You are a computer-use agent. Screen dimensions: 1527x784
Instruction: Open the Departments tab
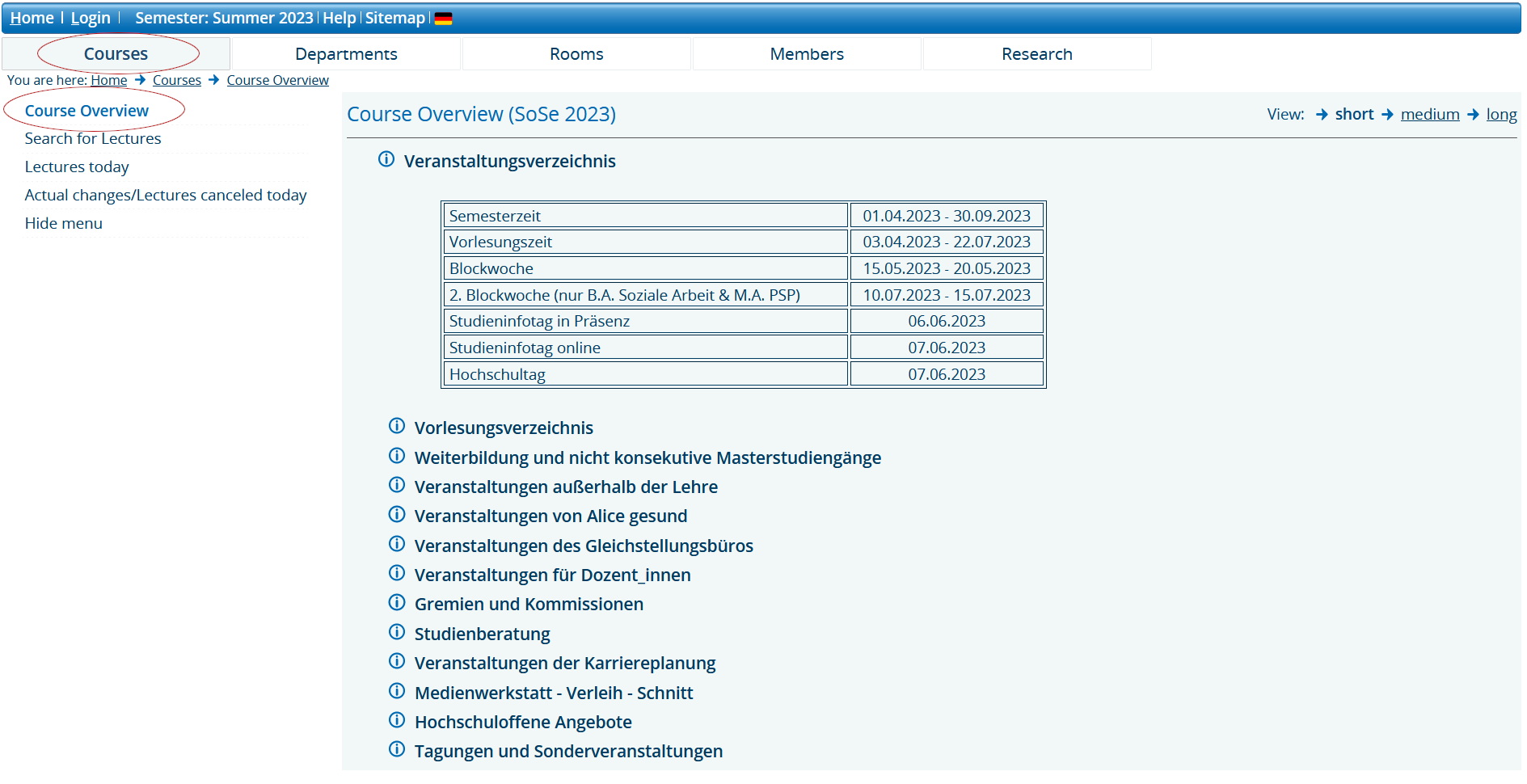346,54
